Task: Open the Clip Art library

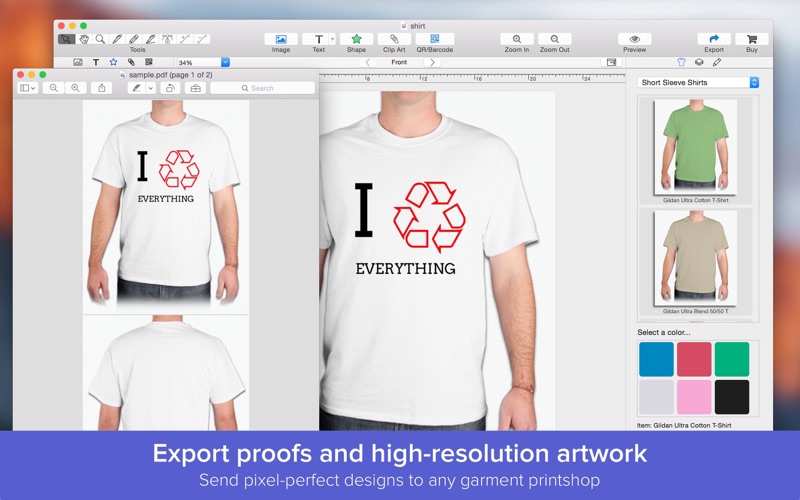Action: point(394,39)
